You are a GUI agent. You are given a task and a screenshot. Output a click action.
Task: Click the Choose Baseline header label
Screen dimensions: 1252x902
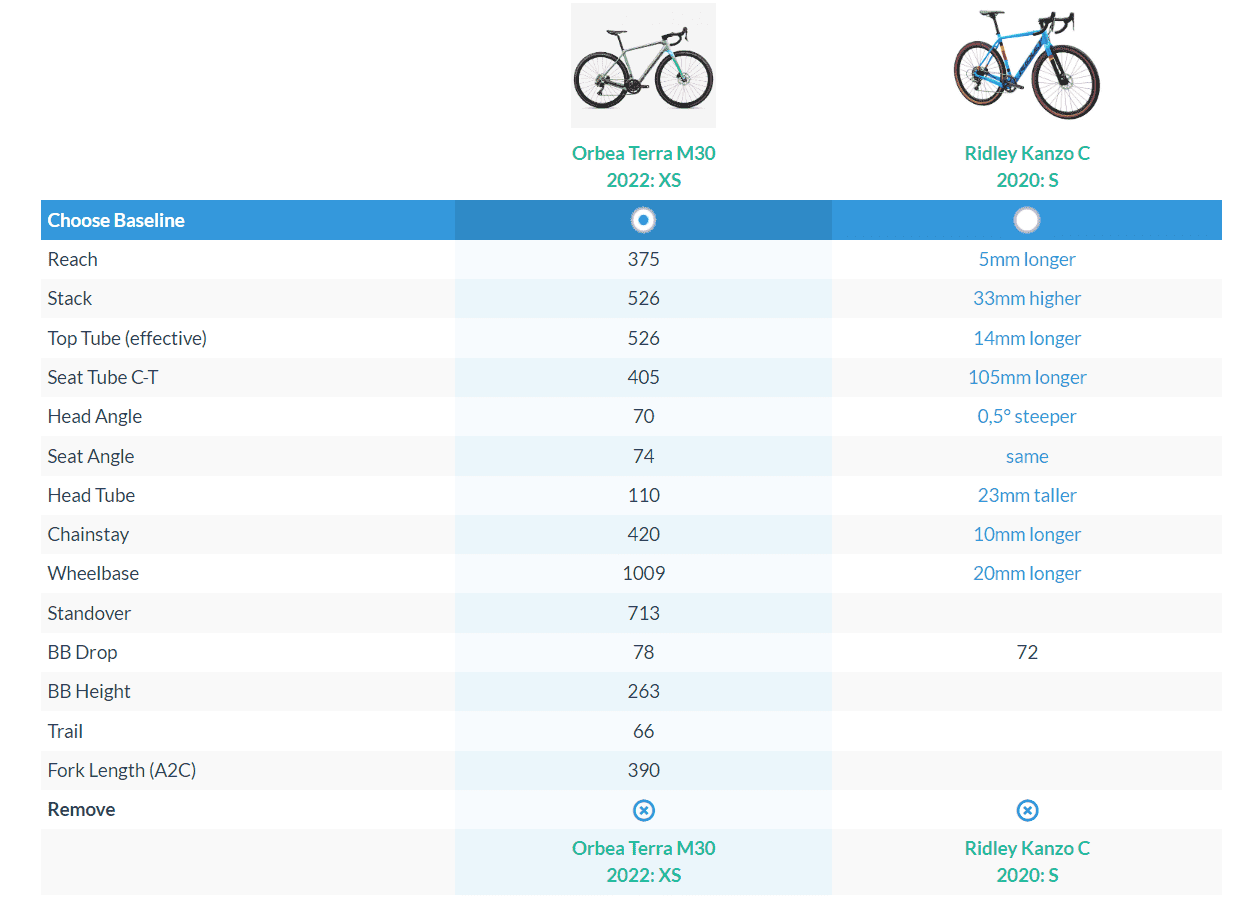tap(116, 220)
